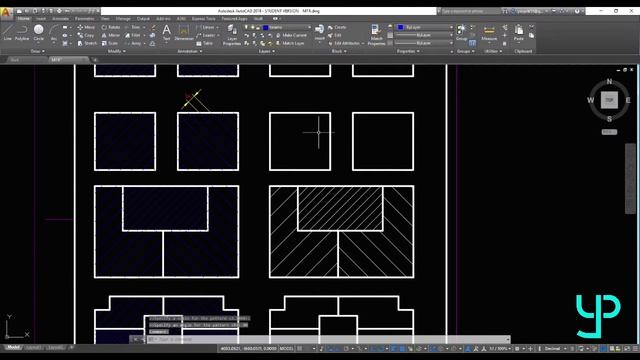640x360 pixels.
Task: Select the Text annotation tool
Action: click(167, 32)
